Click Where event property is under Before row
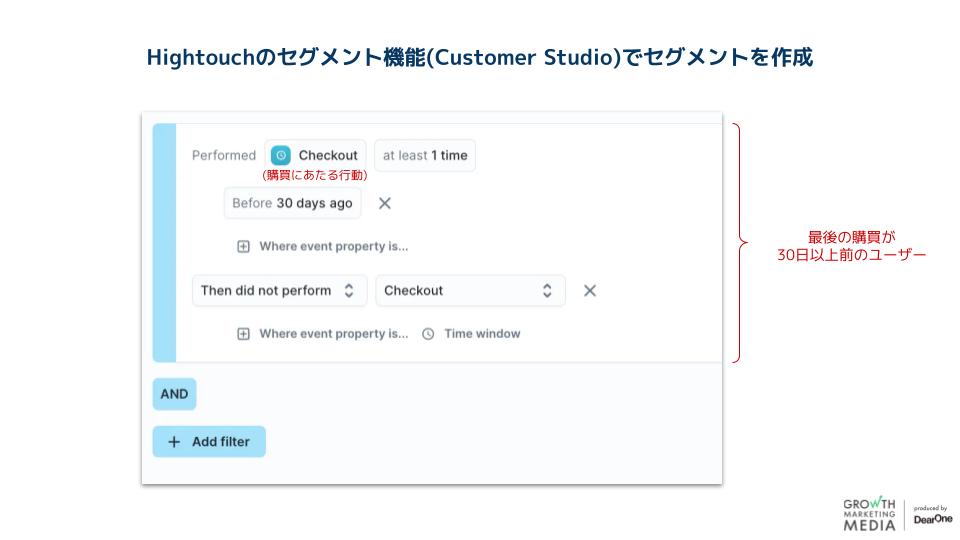Screen dimensions: 960x540 click(333, 246)
